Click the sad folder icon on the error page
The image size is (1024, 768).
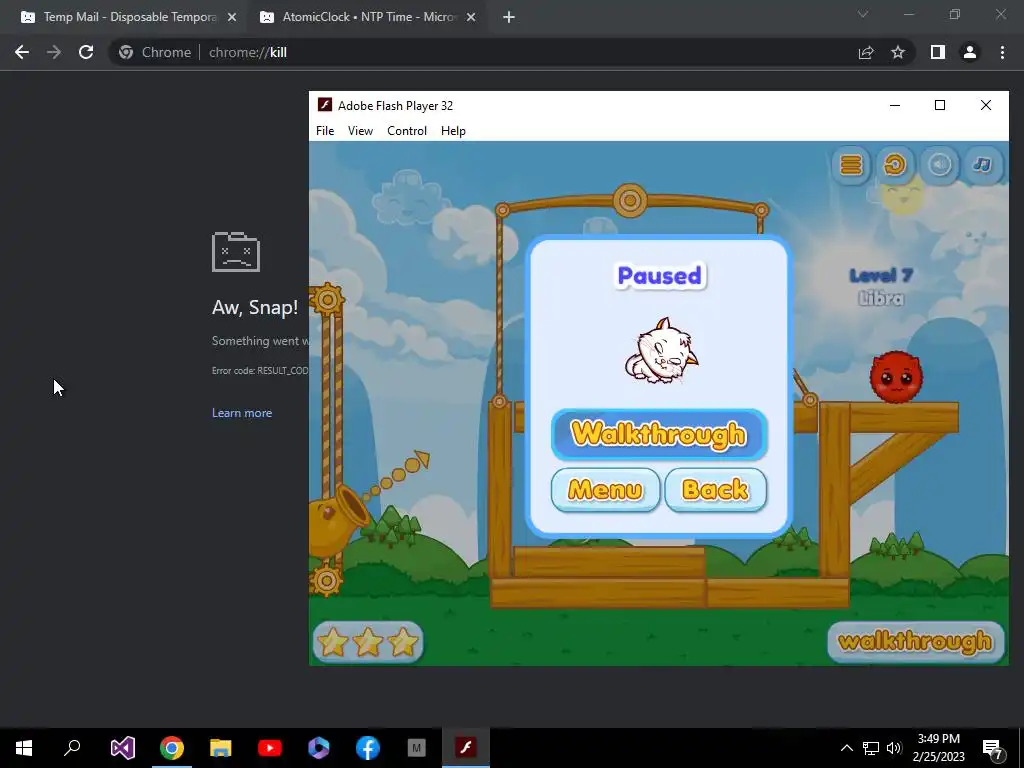(236, 251)
